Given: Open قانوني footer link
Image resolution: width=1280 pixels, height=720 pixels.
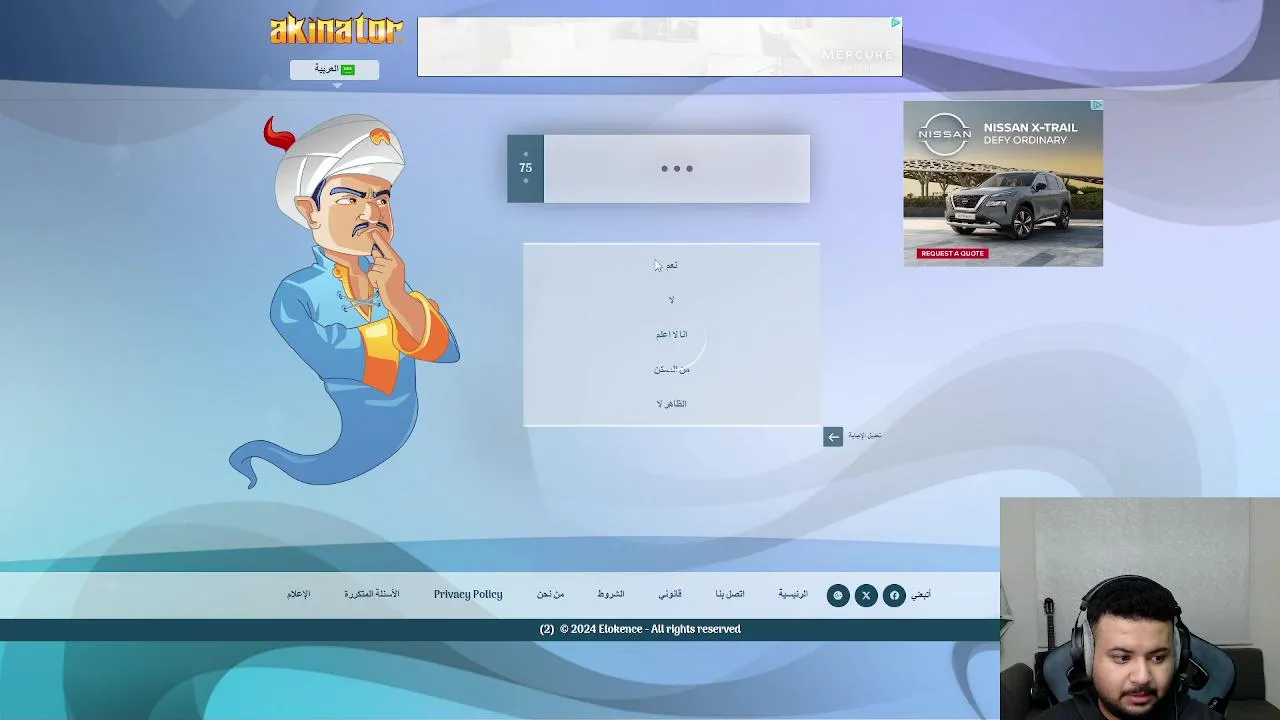Looking at the screenshot, I should coord(670,594).
